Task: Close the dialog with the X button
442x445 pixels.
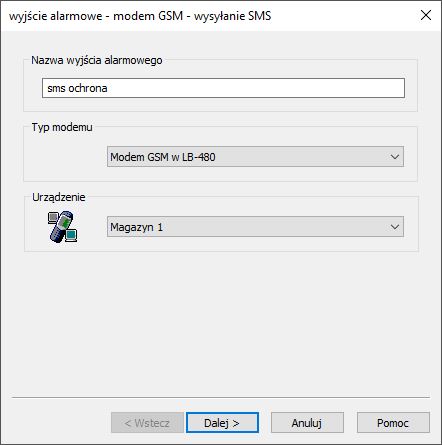Action: coord(426,15)
